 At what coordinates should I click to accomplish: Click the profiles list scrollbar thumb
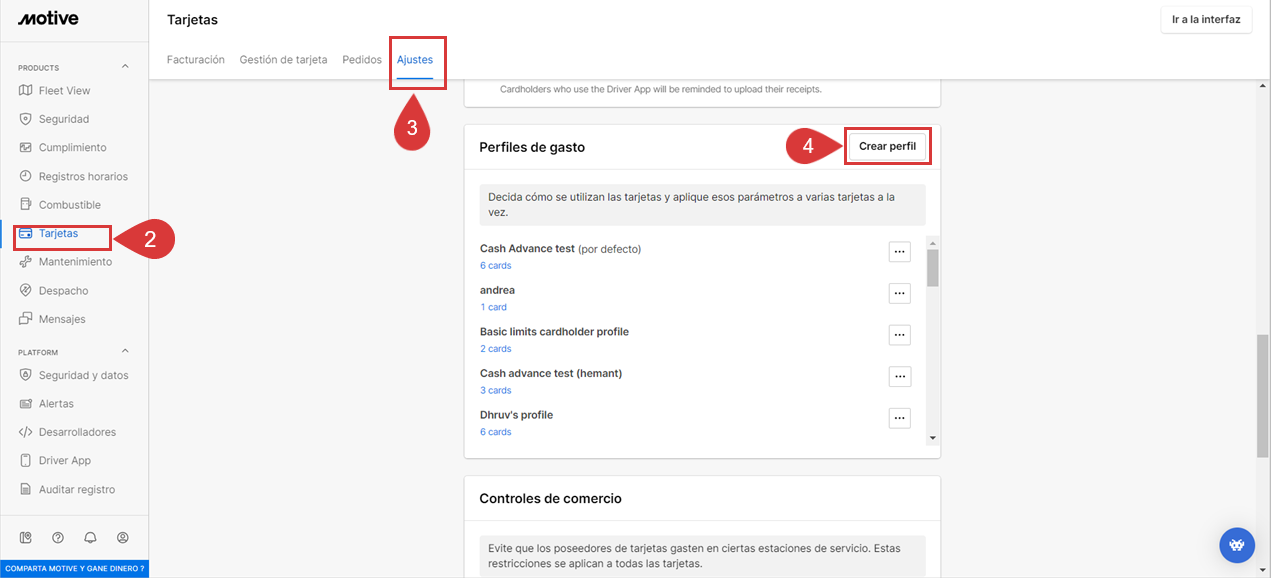933,267
